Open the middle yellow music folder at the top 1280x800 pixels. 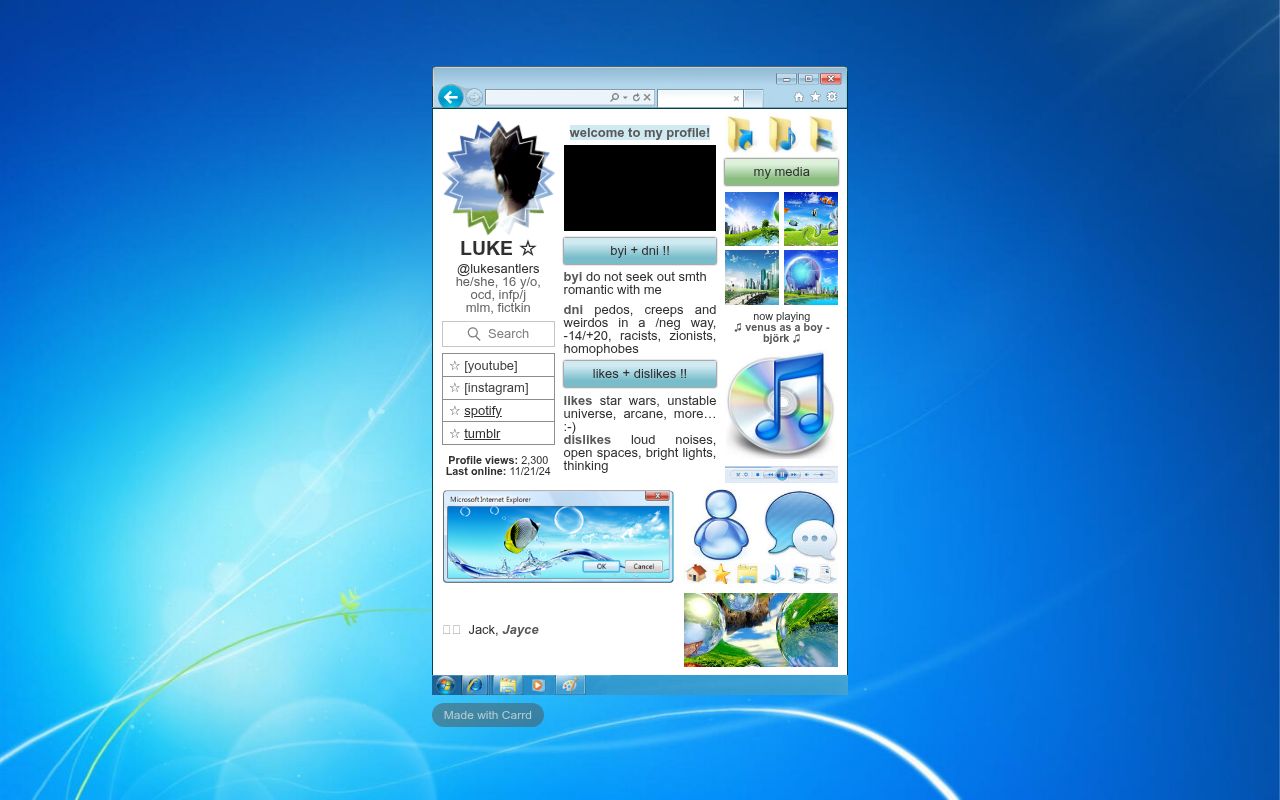pos(781,133)
